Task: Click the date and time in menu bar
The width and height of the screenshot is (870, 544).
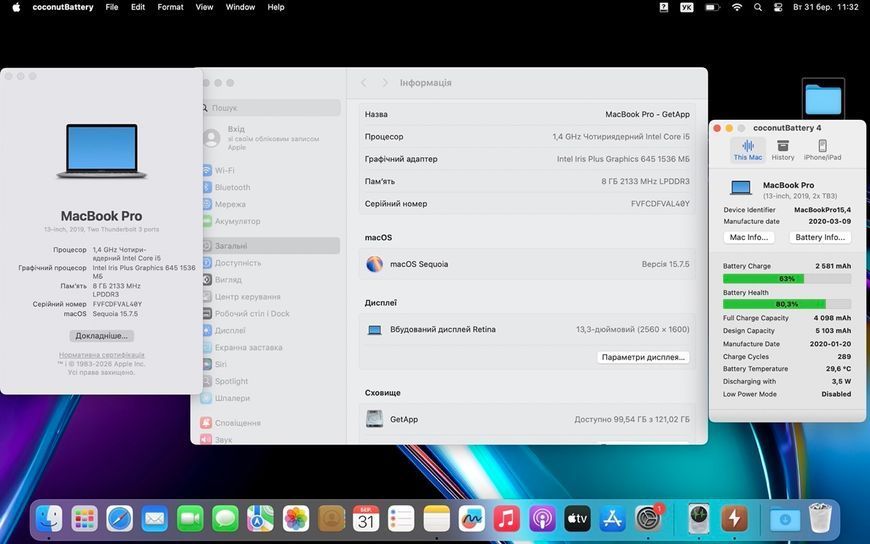Action: pyautogui.click(x=826, y=7)
